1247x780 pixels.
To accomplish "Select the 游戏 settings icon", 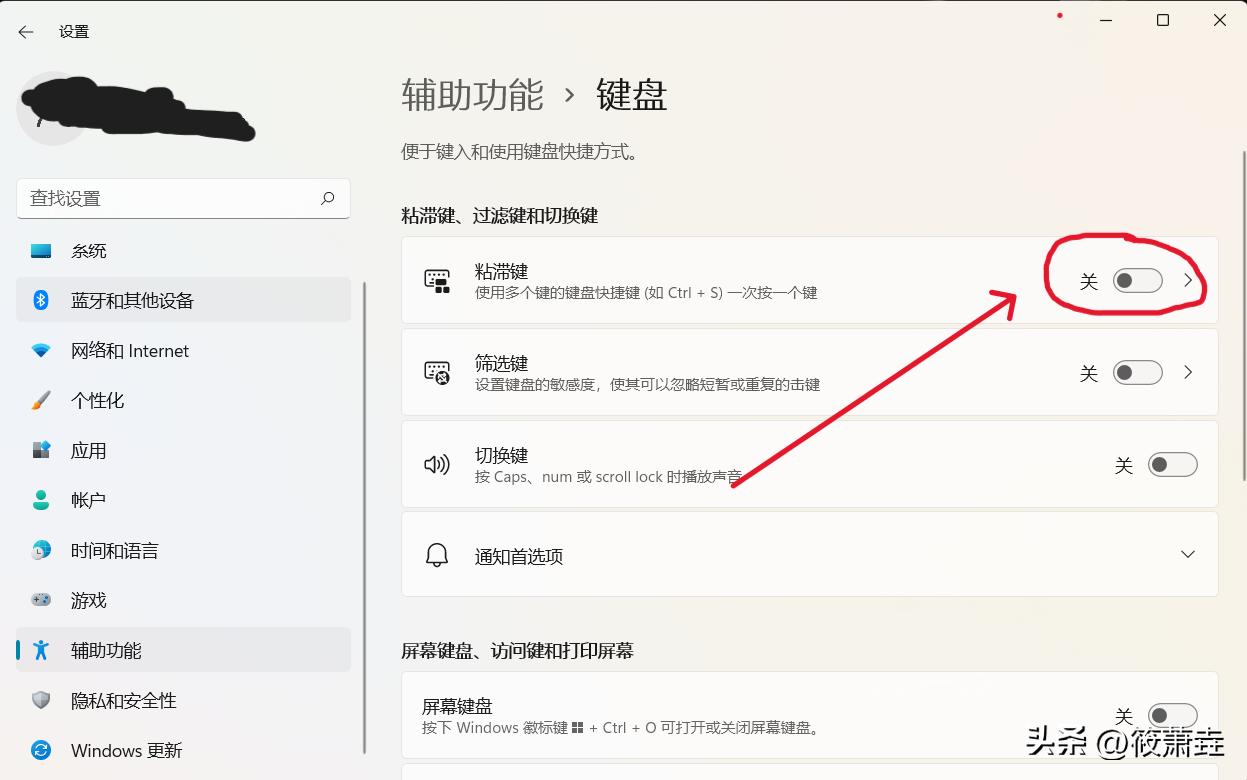I will click(41, 600).
